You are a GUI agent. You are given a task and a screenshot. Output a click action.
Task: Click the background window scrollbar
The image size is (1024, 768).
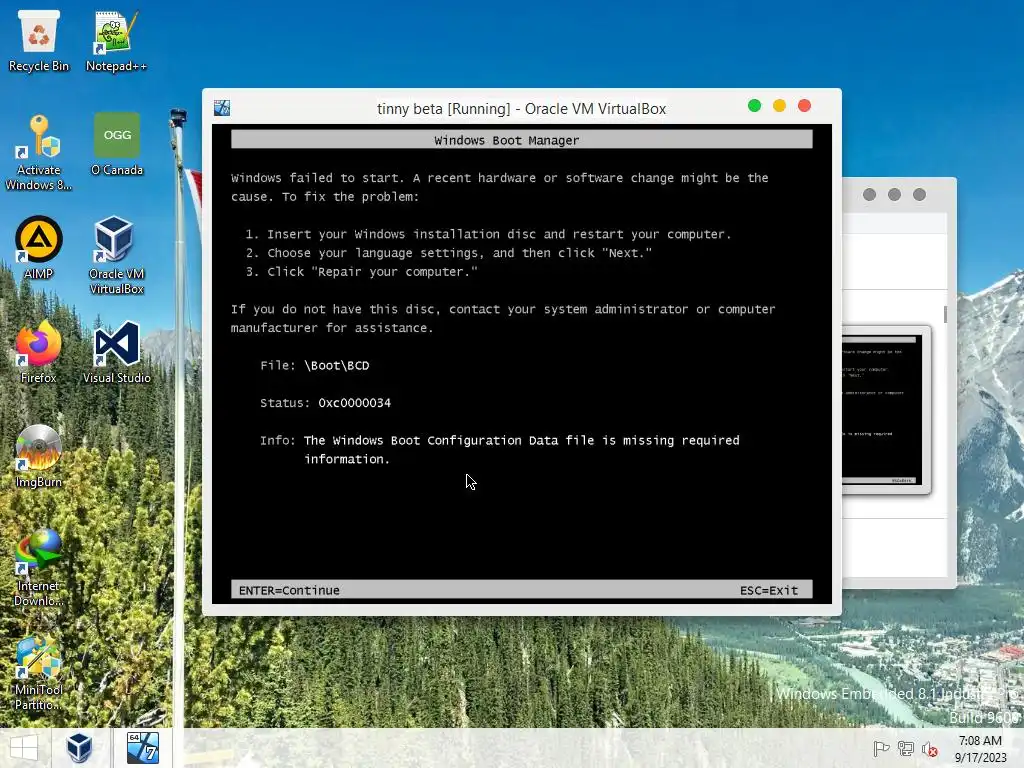coord(945,315)
